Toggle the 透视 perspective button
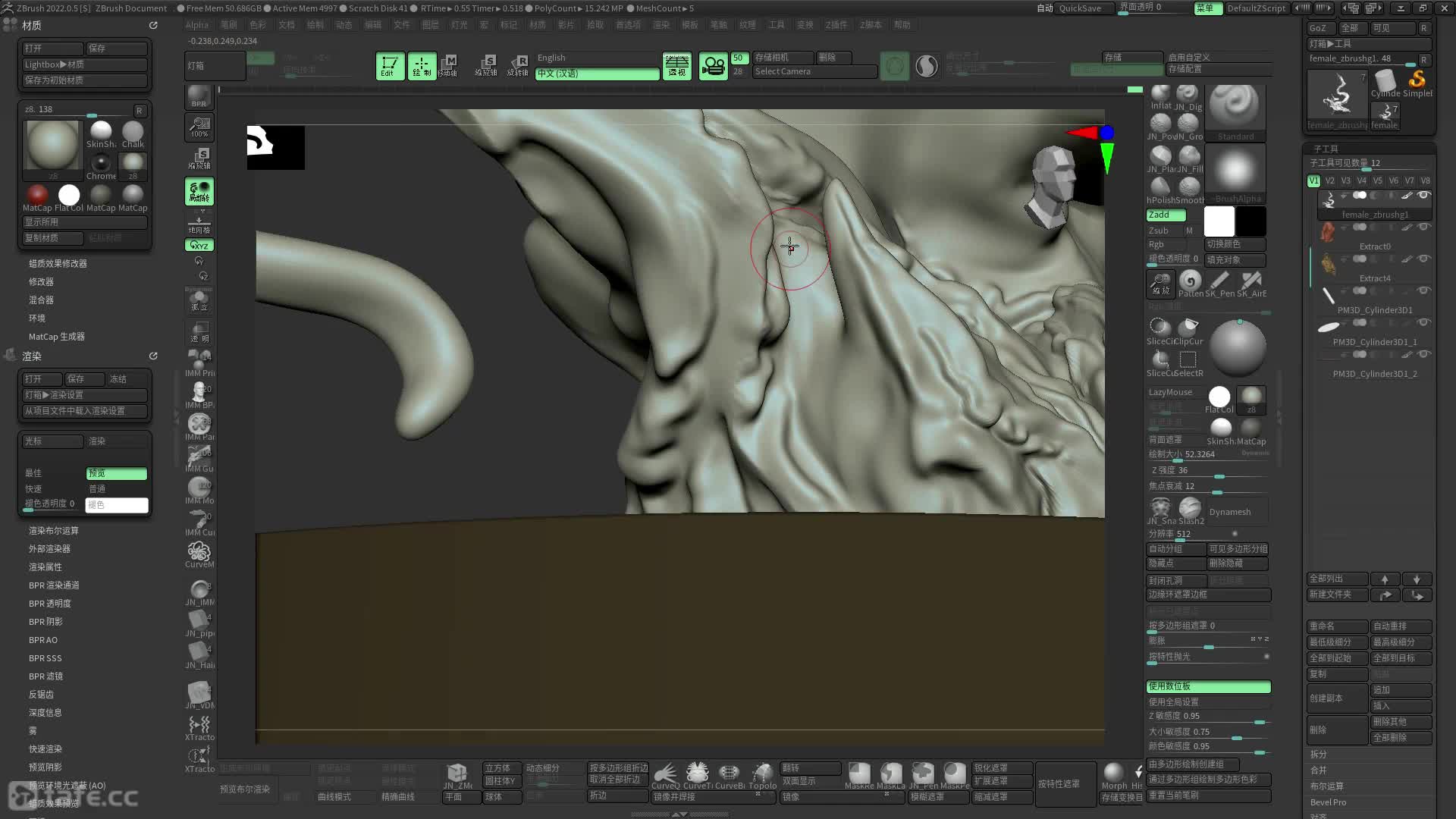 677,66
